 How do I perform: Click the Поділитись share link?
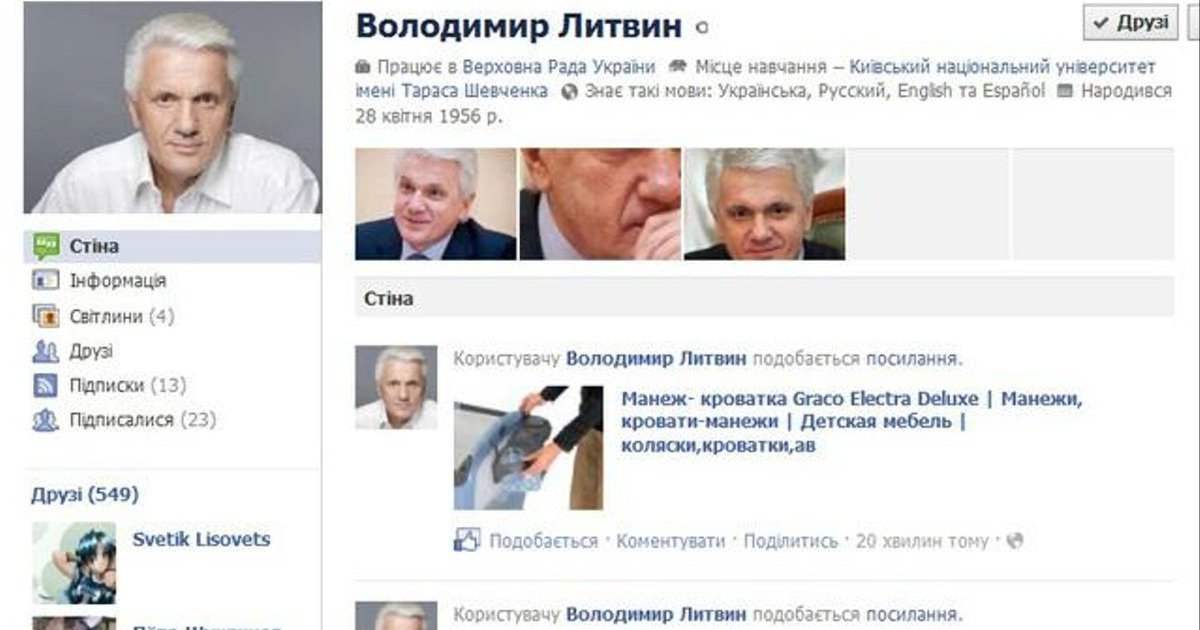click(x=791, y=541)
